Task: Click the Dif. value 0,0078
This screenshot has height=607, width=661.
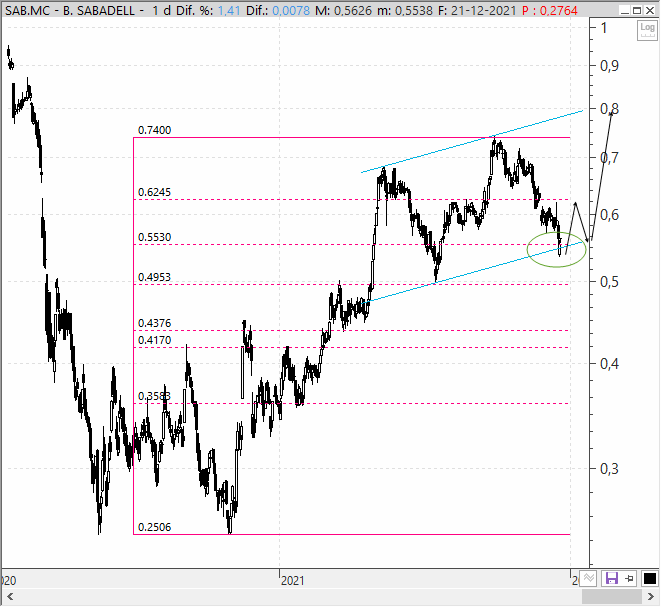Action: point(291,10)
